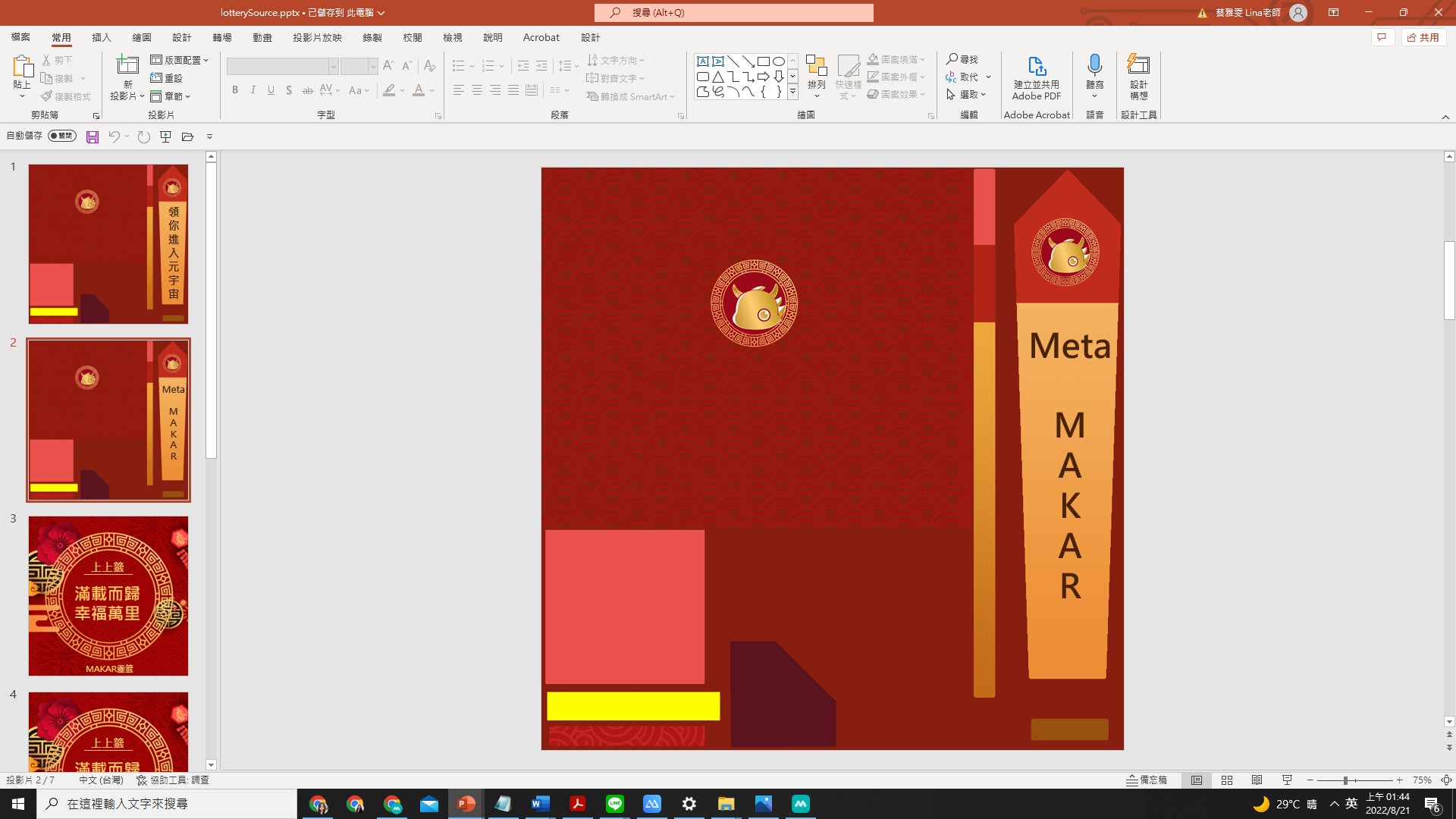The image size is (1456, 819).
Task: Enable Normal view in status bar
Action: click(1197, 780)
